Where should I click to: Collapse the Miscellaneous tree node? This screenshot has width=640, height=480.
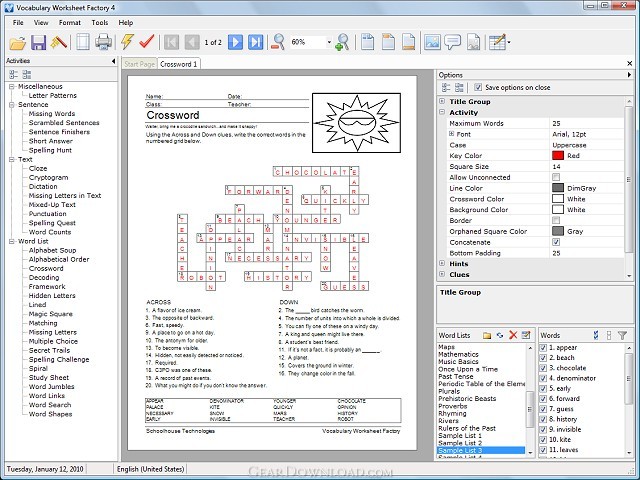point(12,87)
